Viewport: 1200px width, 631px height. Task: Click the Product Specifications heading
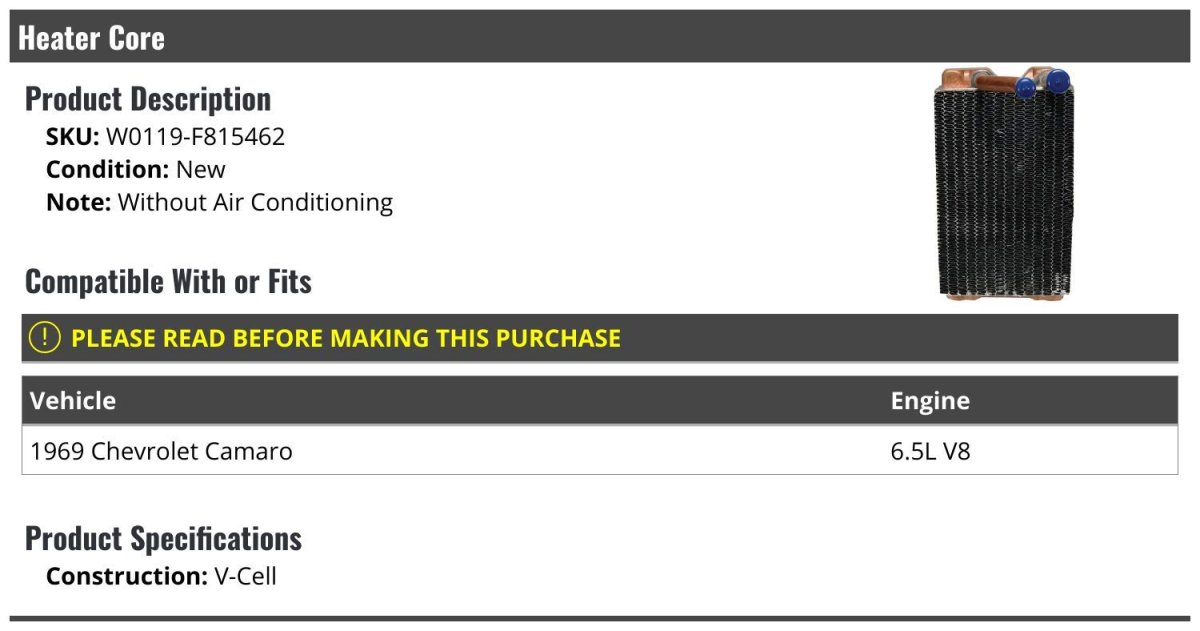[x=163, y=539]
